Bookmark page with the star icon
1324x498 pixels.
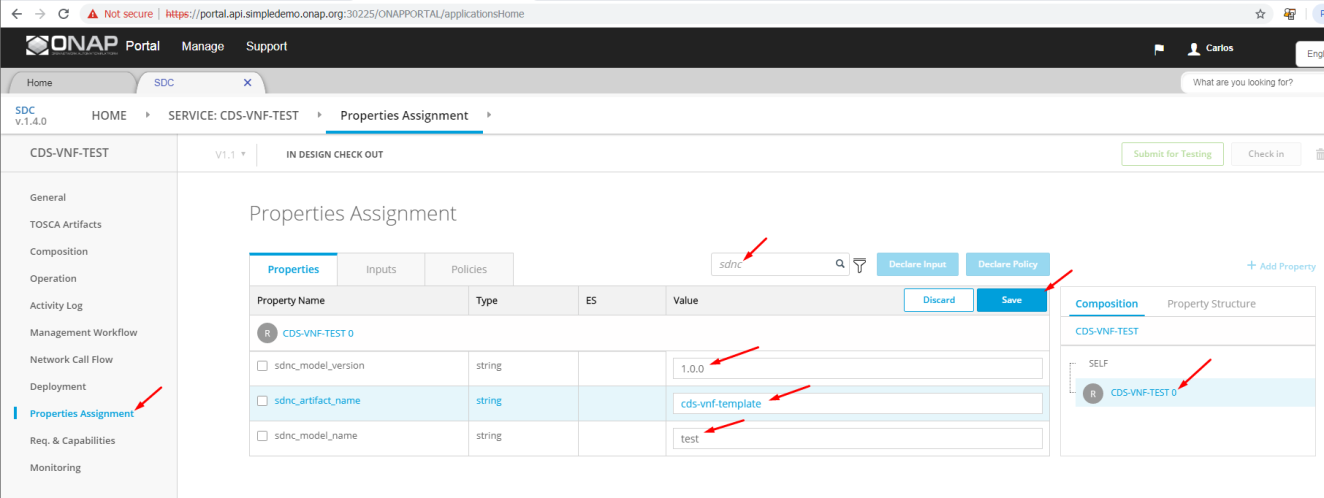click(x=1261, y=14)
